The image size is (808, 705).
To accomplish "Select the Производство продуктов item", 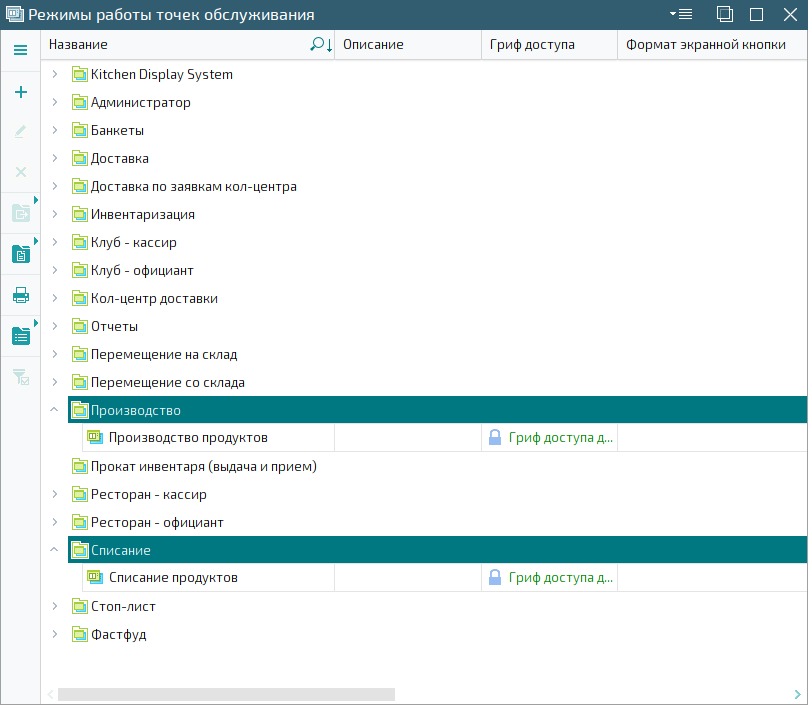I will [188, 438].
